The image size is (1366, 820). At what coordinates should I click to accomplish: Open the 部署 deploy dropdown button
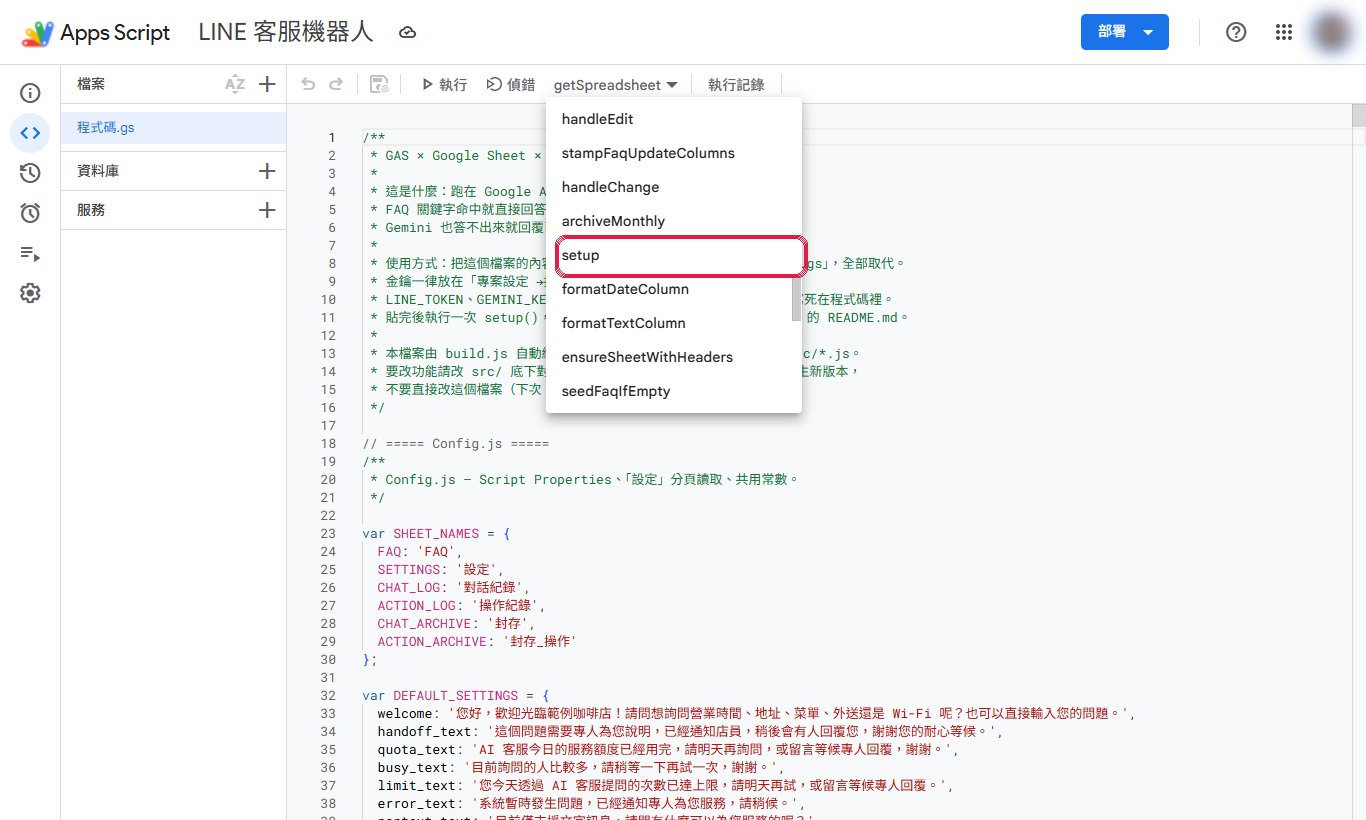click(x=1125, y=32)
